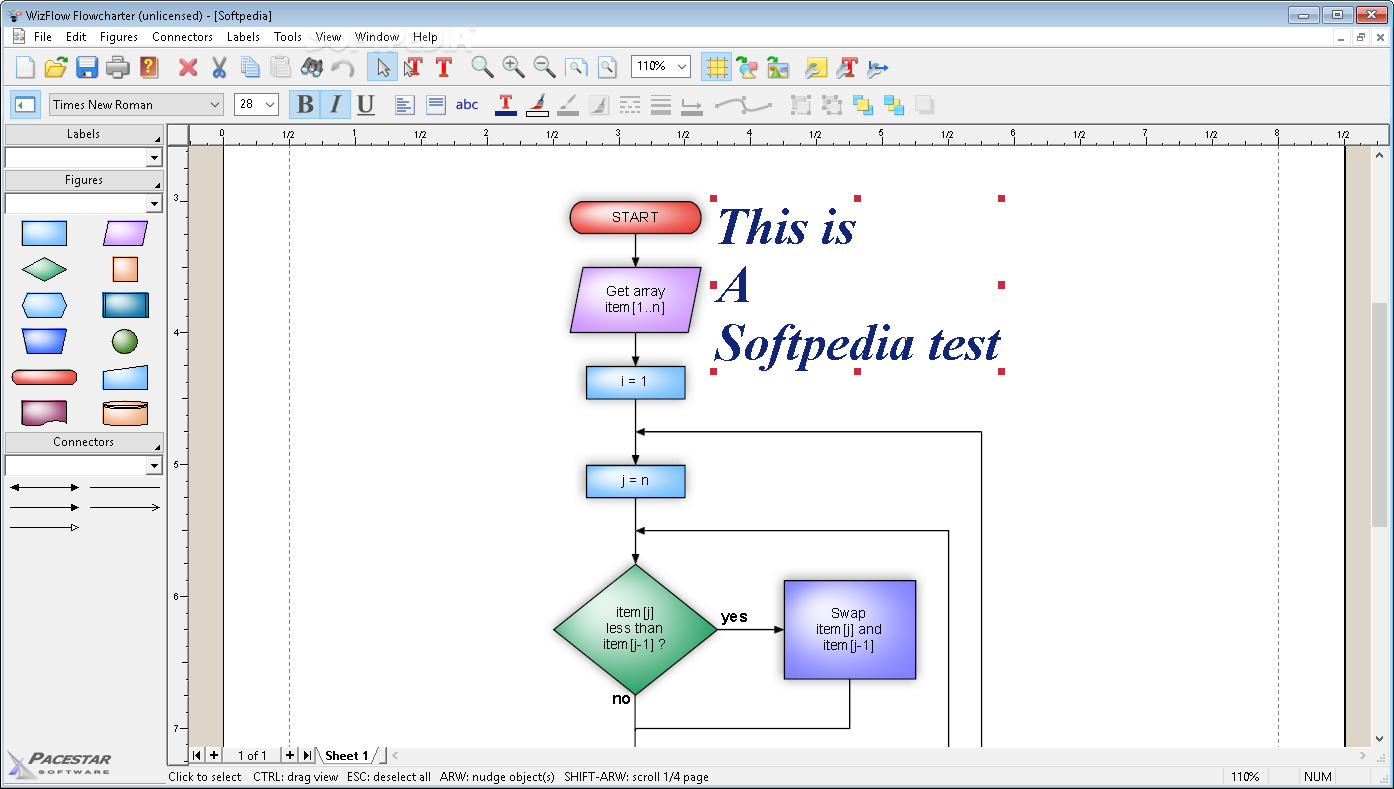Send to back with the blue-over-yellow squares icon

894,105
